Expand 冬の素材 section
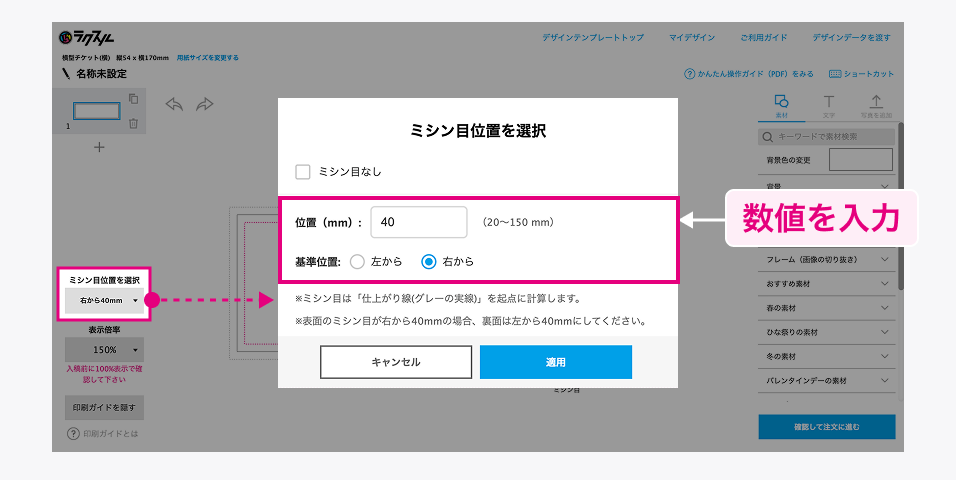 tap(827, 357)
